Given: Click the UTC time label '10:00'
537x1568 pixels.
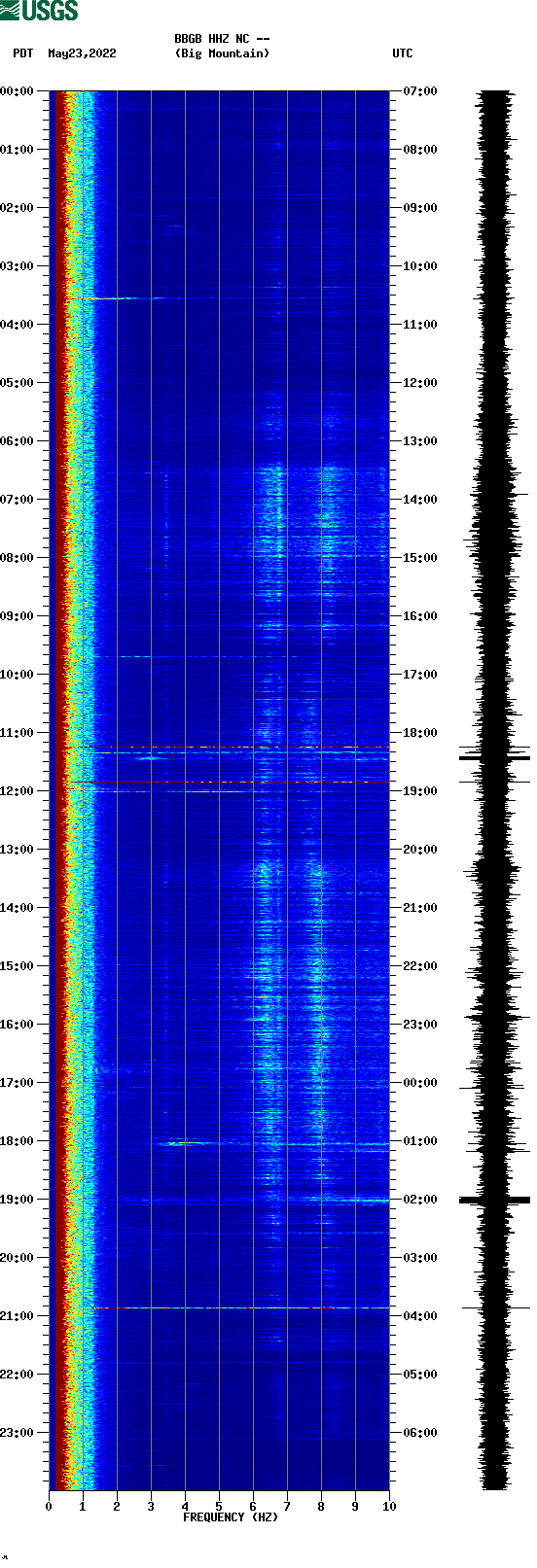Looking at the screenshot, I should [x=420, y=266].
